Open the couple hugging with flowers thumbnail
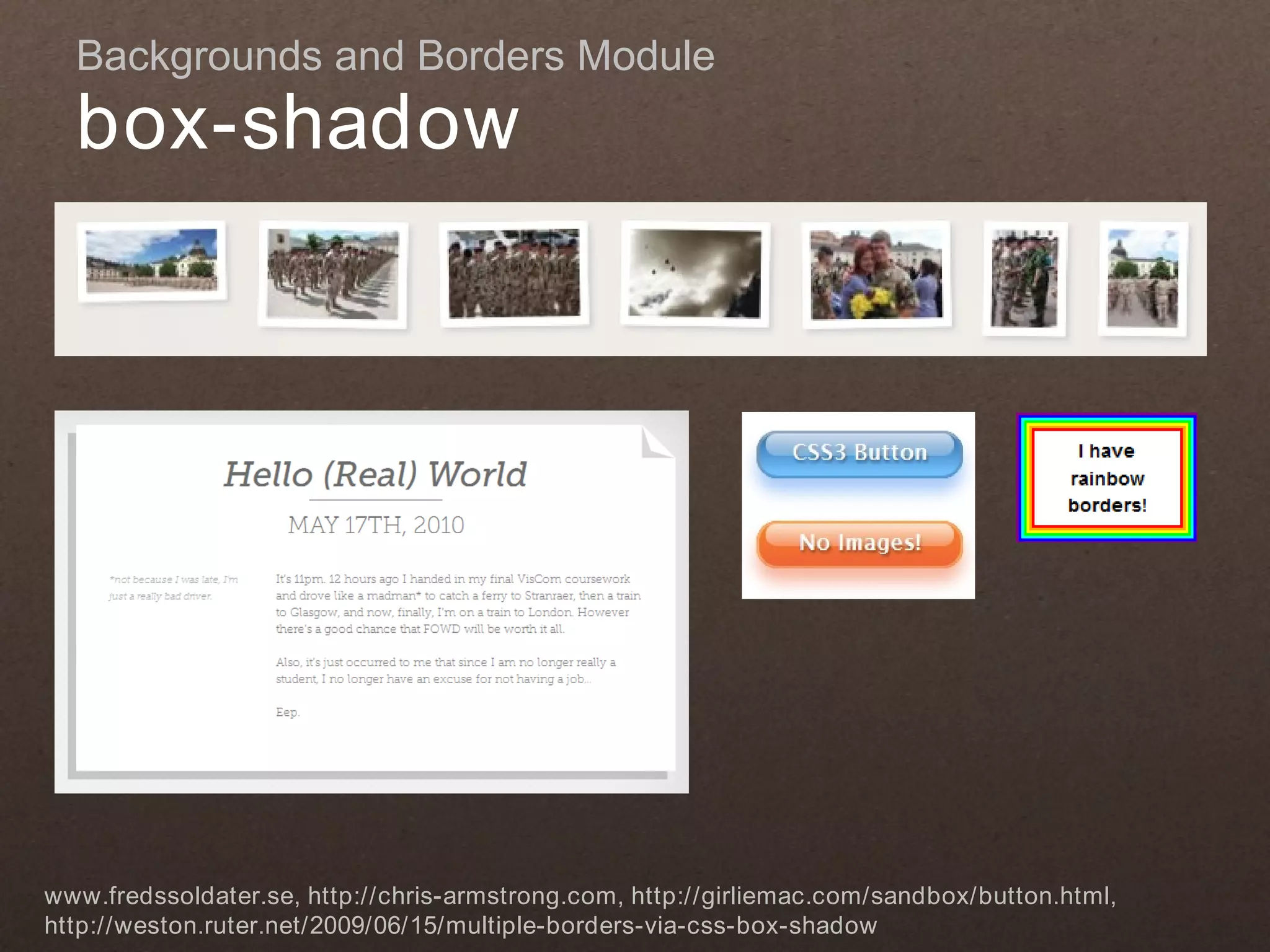Image resolution: width=1270 pixels, height=952 pixels. pos(876,275)
